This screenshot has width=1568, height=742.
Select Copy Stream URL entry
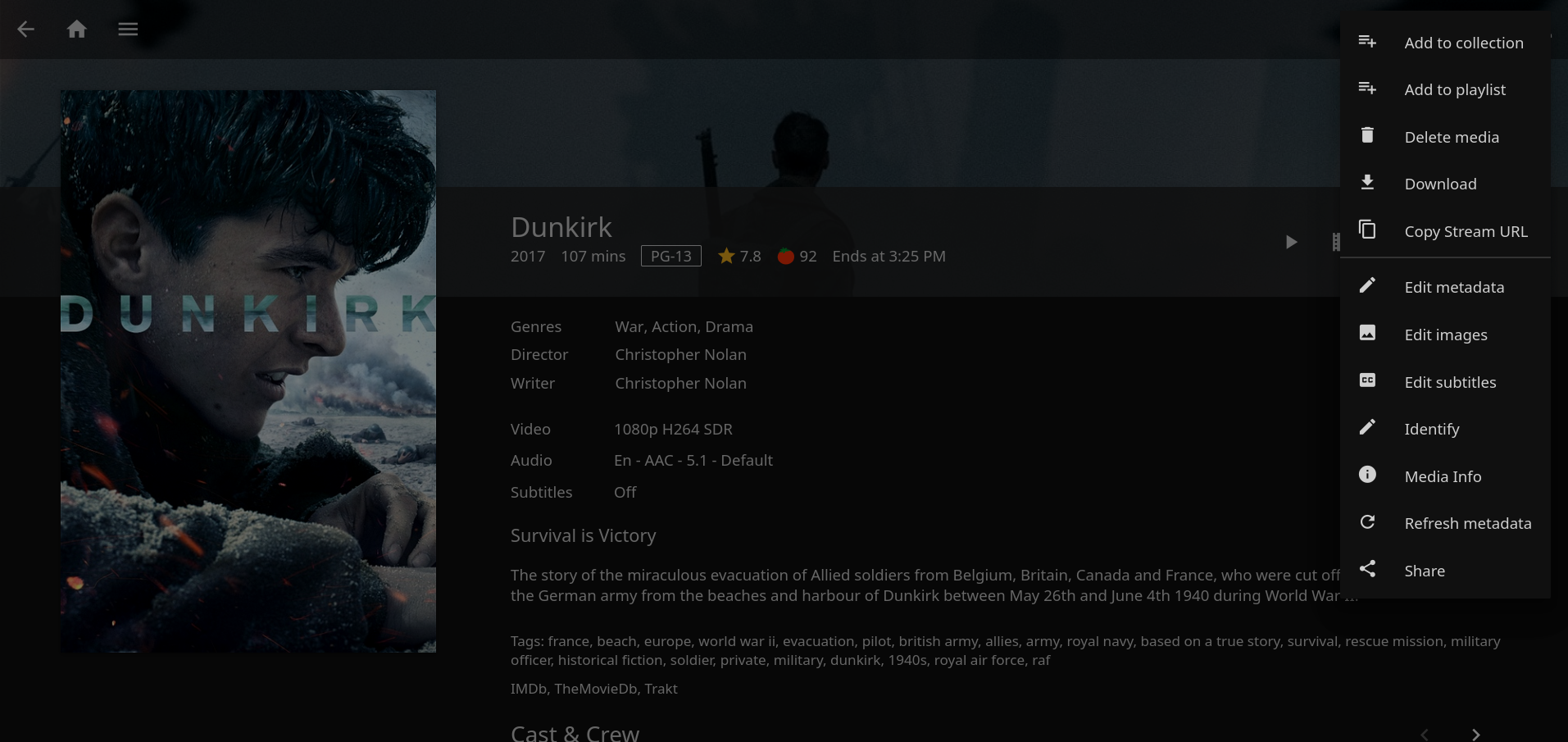1446,231
